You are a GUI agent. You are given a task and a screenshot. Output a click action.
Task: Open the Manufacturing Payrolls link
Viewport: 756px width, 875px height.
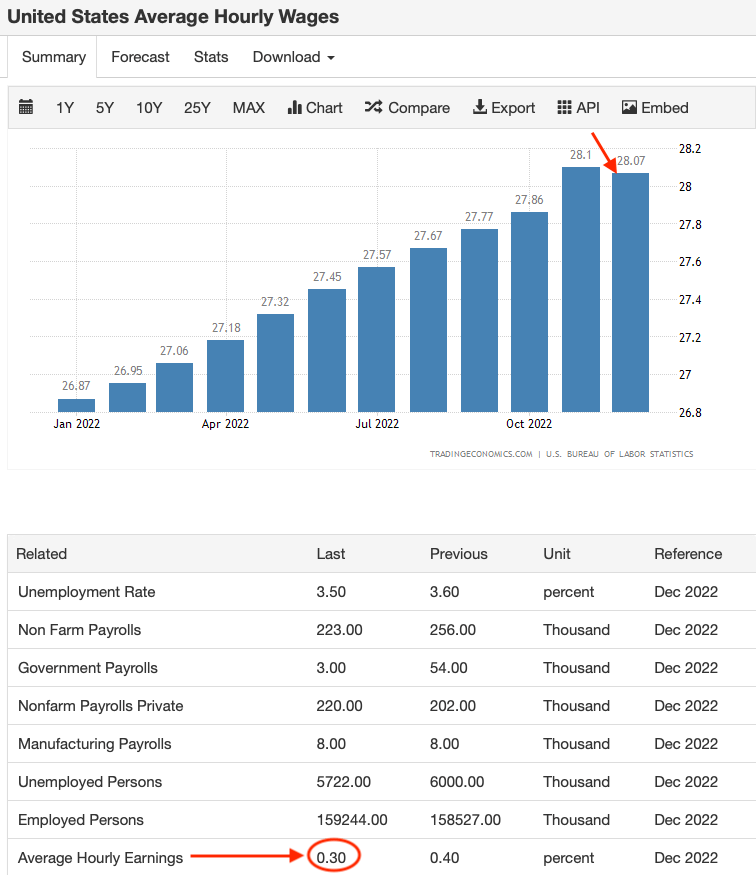pos(95,744)
